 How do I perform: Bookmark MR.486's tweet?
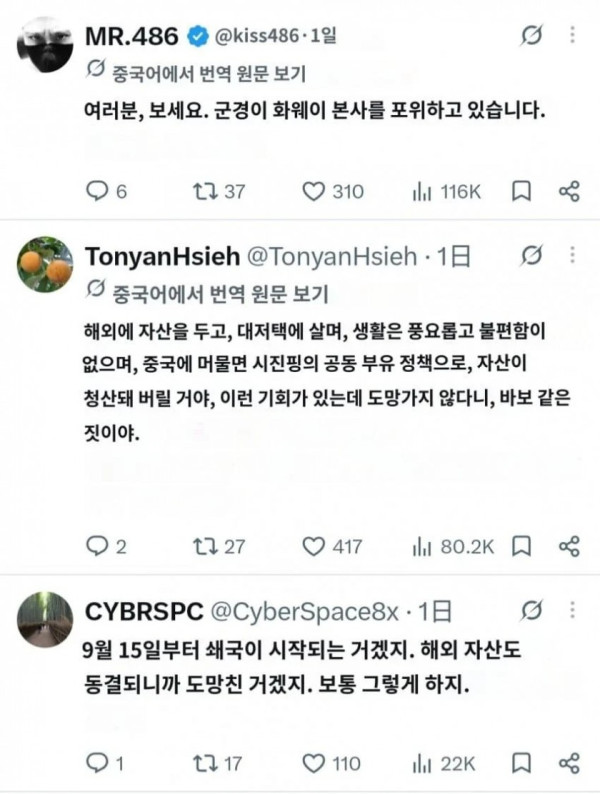pyautogui.click(x=521, y=191)
